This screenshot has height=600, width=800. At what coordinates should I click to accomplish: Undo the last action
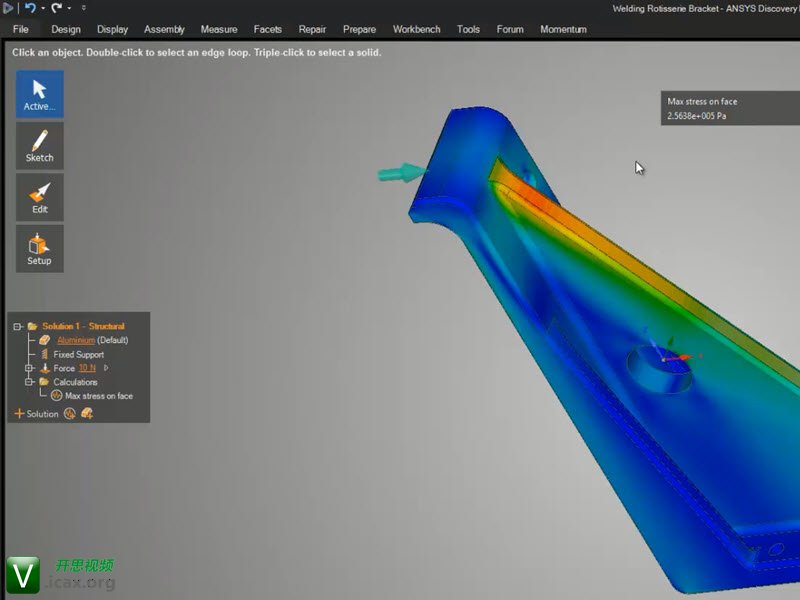coord(30,8)
